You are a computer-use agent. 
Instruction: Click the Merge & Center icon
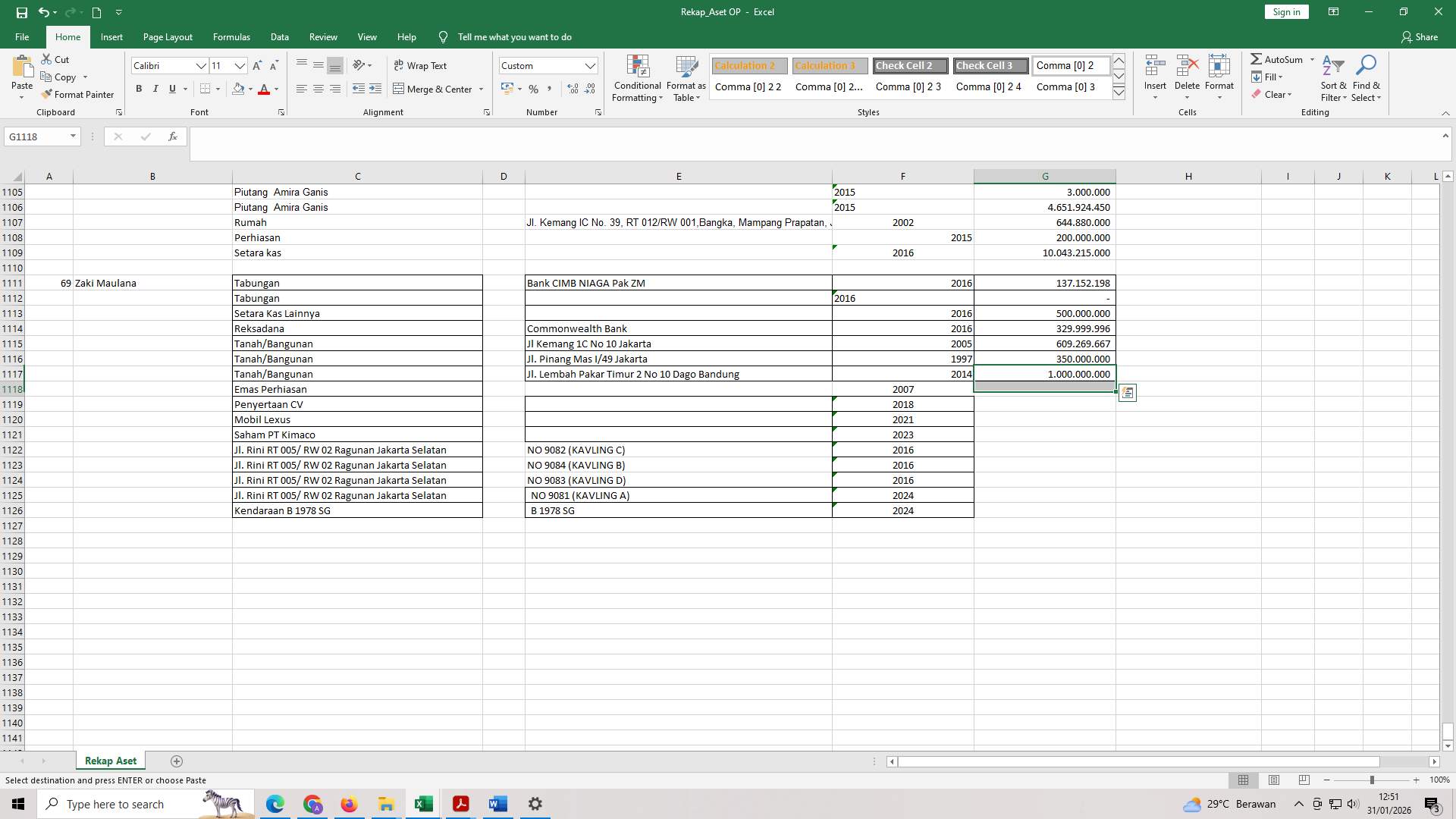pos(399,89)
